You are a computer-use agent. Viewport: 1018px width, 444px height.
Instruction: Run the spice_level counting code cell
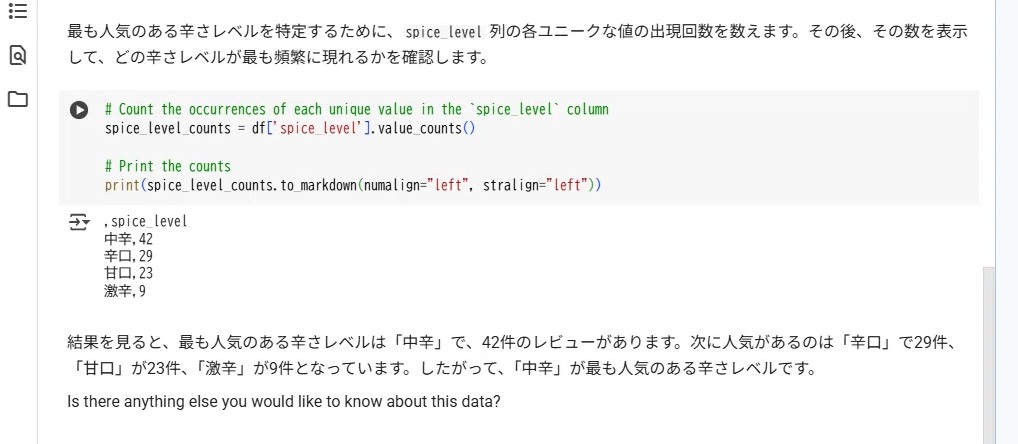[x=79, y=110]
